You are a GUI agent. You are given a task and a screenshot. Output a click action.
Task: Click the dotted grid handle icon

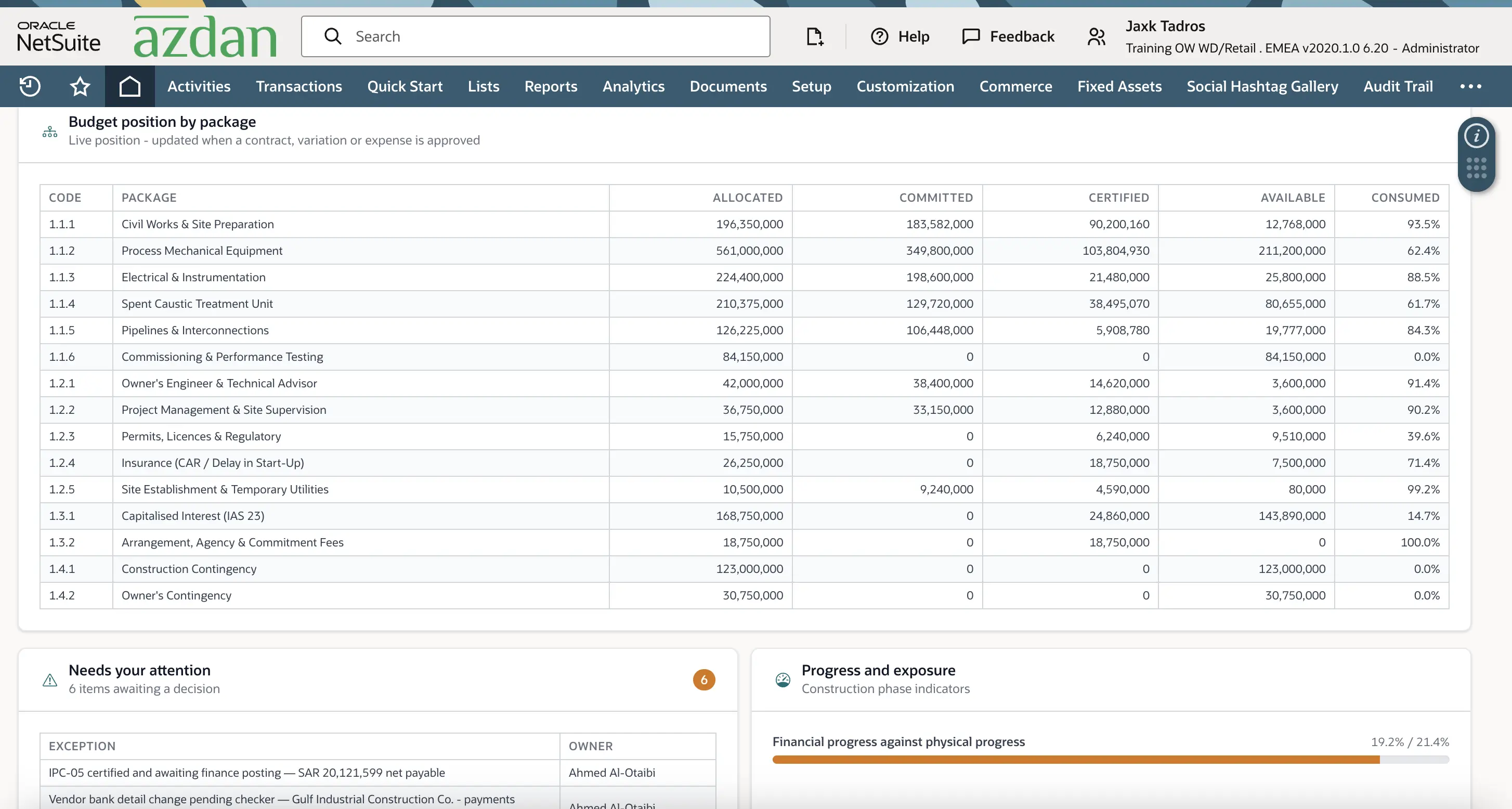click(1476, 168)
